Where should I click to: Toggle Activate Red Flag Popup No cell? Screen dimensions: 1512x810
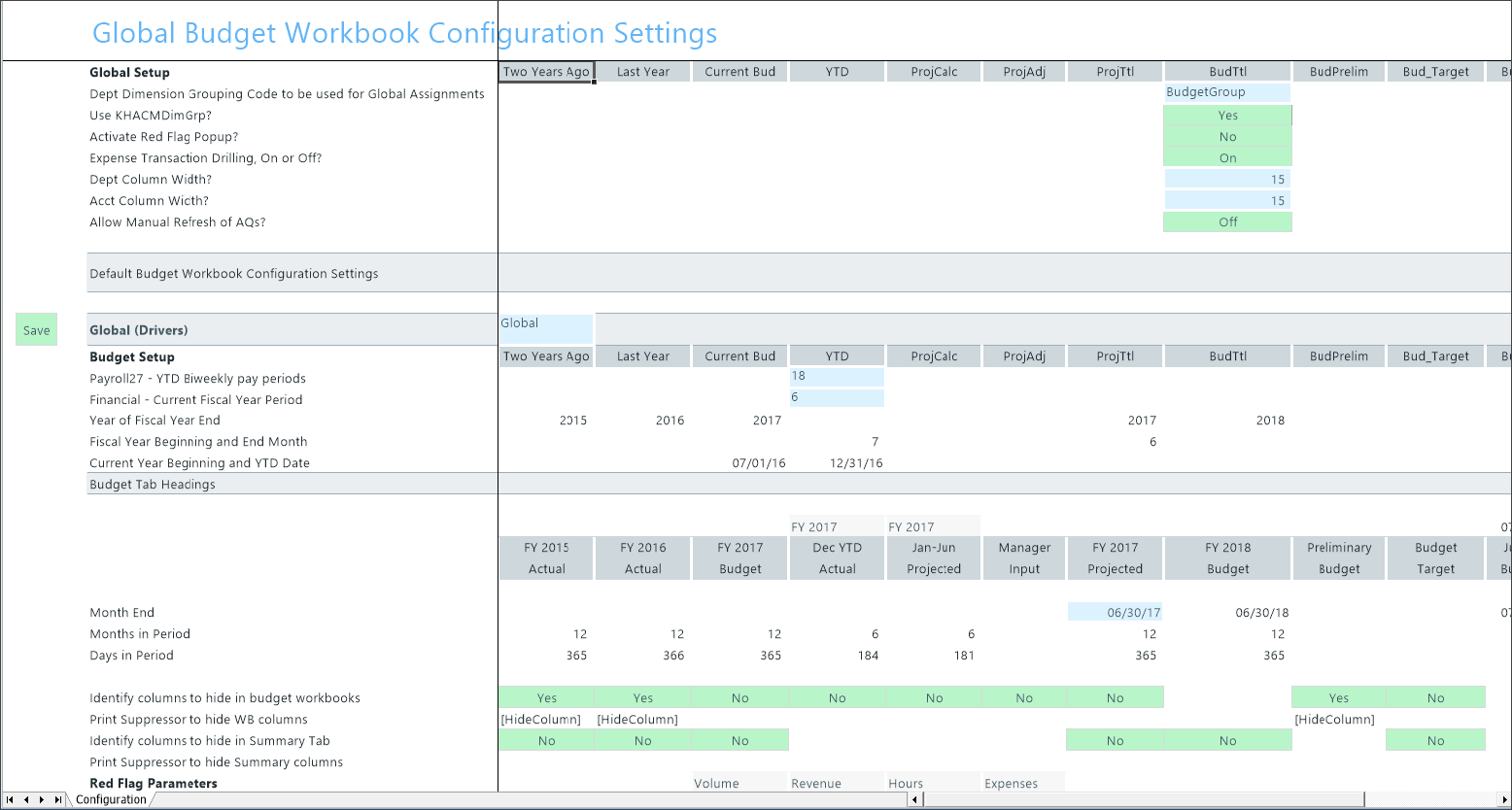(1227, 137)
